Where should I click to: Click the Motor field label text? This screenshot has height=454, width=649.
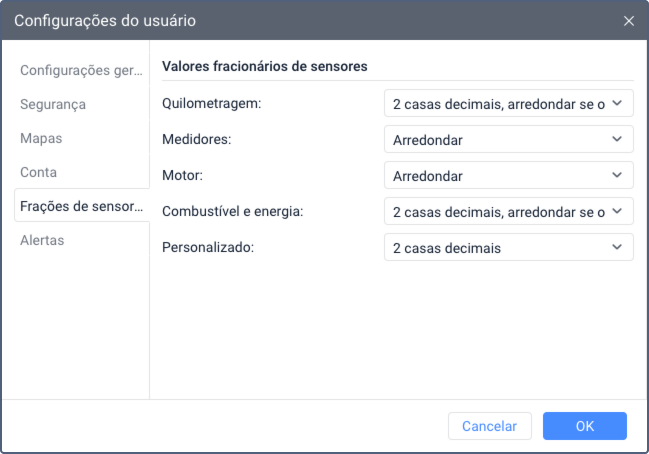tap(182, 175)
